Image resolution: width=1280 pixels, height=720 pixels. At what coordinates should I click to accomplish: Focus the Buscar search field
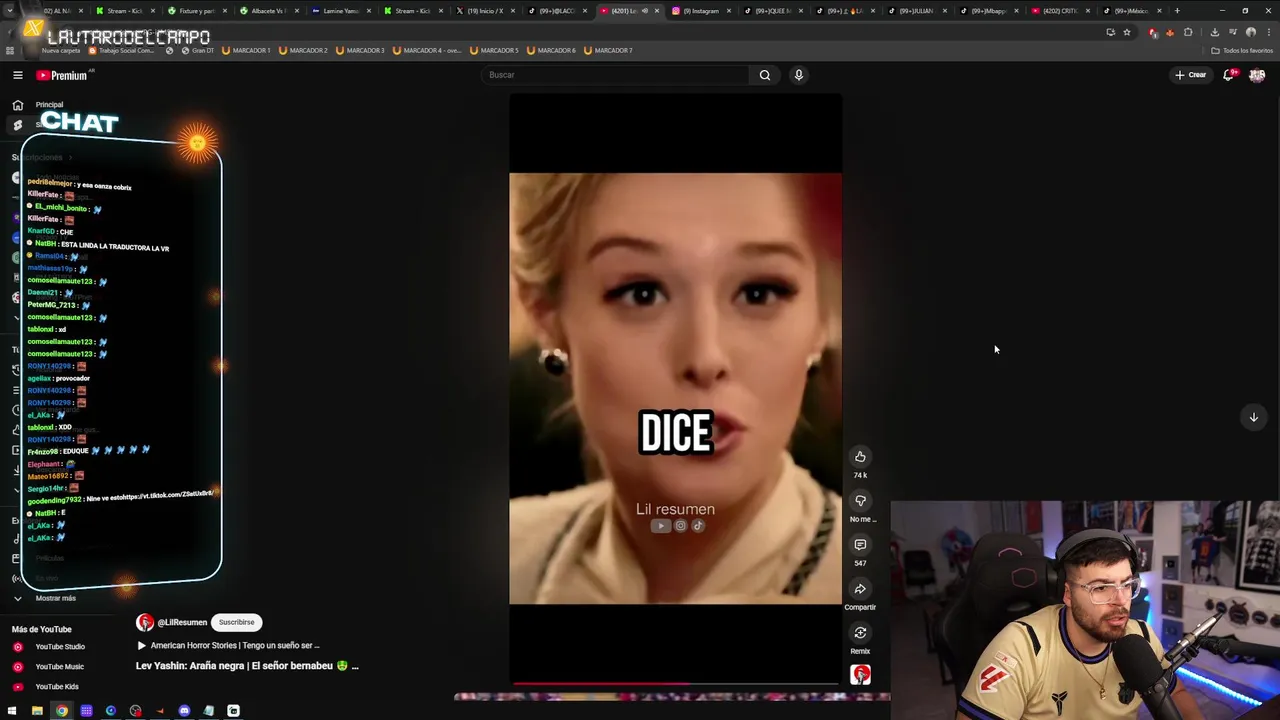coord(616,75)
